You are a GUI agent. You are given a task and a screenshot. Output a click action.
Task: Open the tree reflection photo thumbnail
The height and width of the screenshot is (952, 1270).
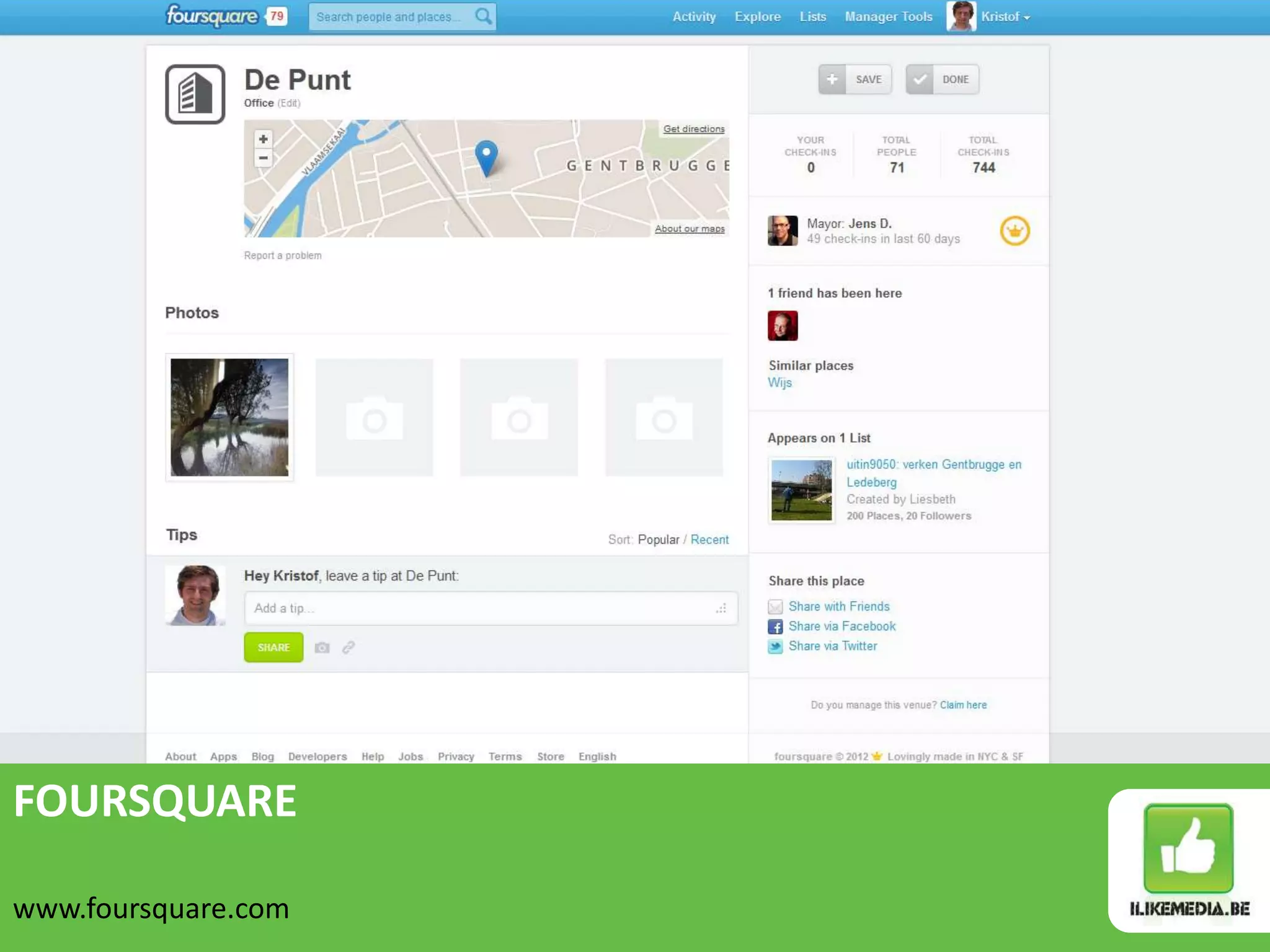point(229,417)
